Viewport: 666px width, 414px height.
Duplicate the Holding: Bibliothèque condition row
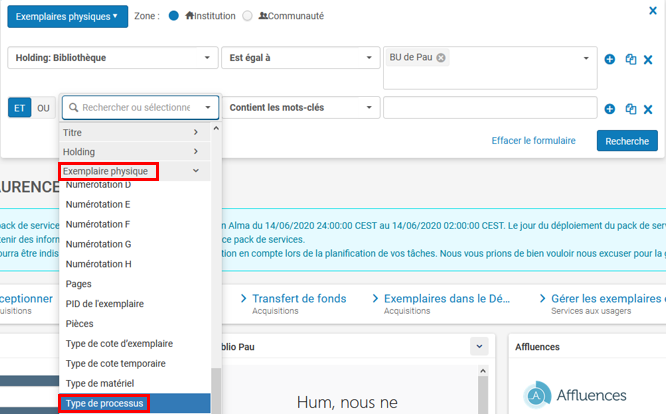pos(630,59)
